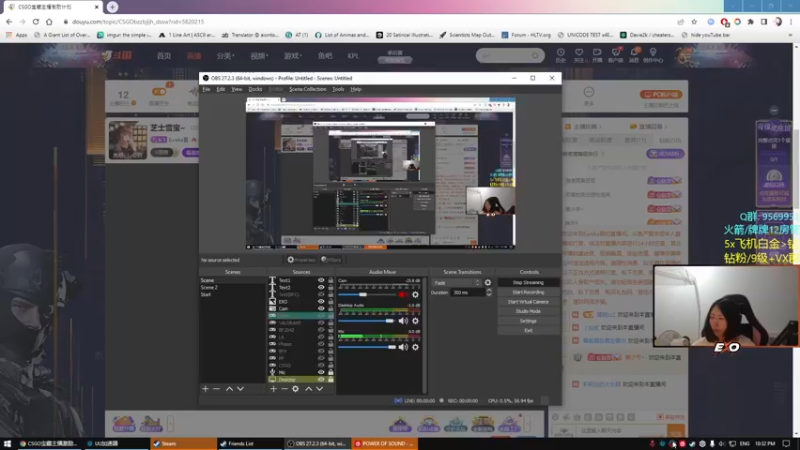Click Start Recording button
The height and width of the screenshot is (450, 800).
[x=528, y=292]
